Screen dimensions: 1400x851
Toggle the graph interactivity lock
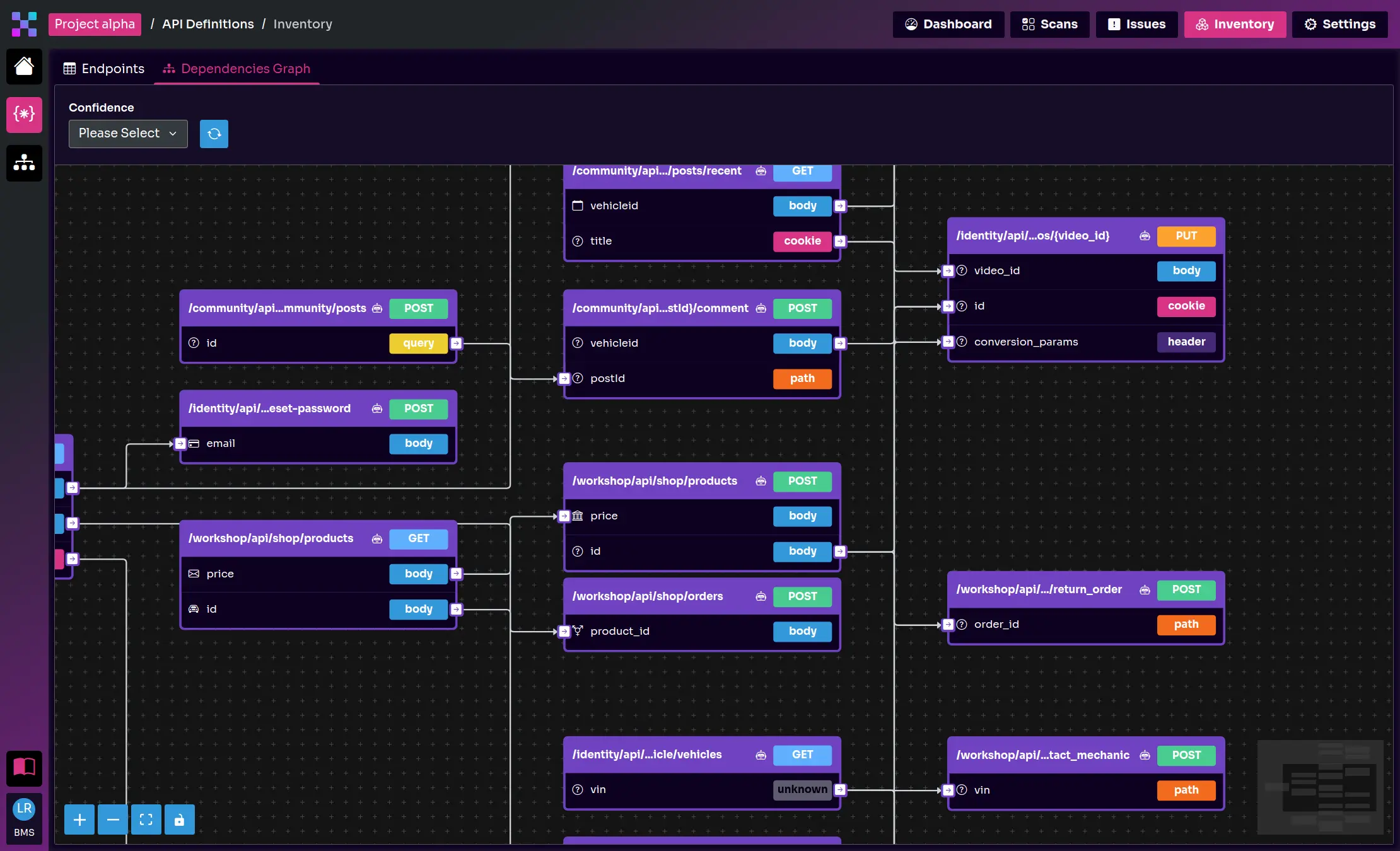180,819
